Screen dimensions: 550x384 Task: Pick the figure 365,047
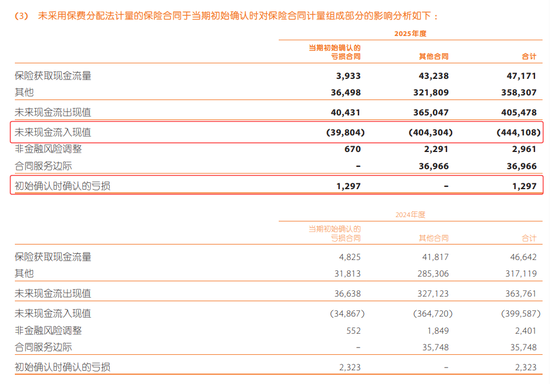pyautogui.click(x=431, y=112)
